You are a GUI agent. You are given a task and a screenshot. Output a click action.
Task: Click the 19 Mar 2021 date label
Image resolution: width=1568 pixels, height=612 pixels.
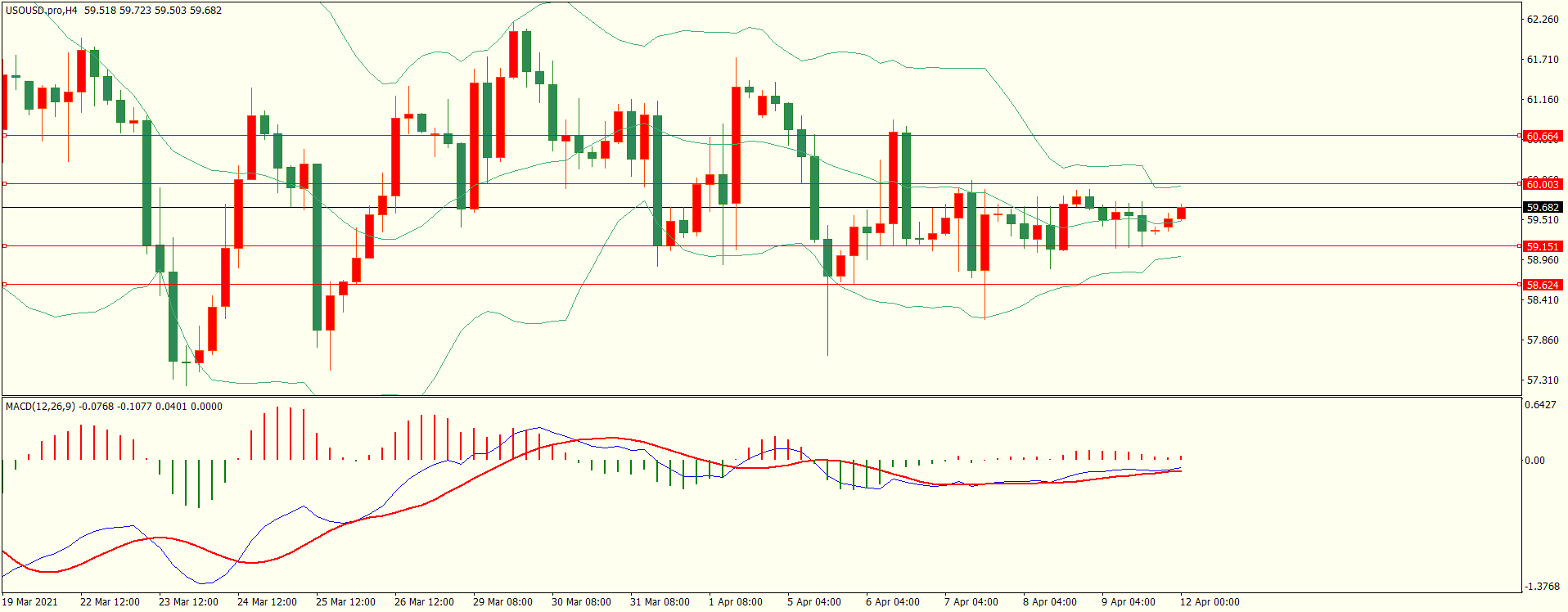[30, 602]
